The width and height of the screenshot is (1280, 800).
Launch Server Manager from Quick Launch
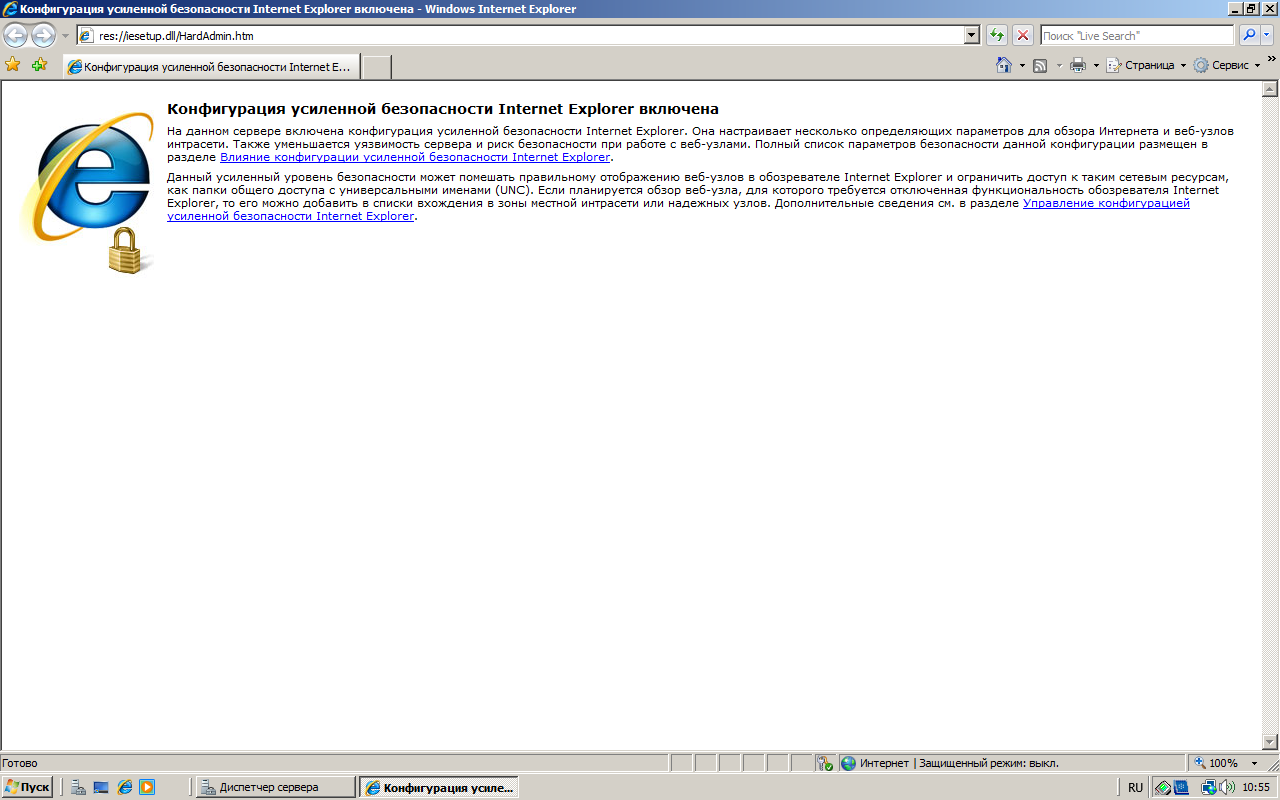(78, 787)
